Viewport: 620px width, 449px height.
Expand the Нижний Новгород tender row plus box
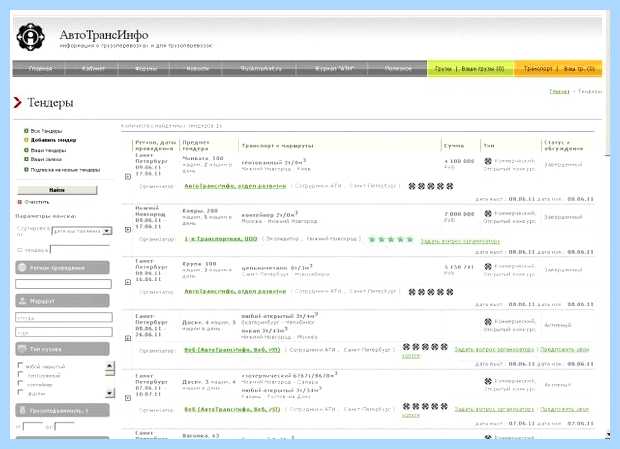coord(128,229)
